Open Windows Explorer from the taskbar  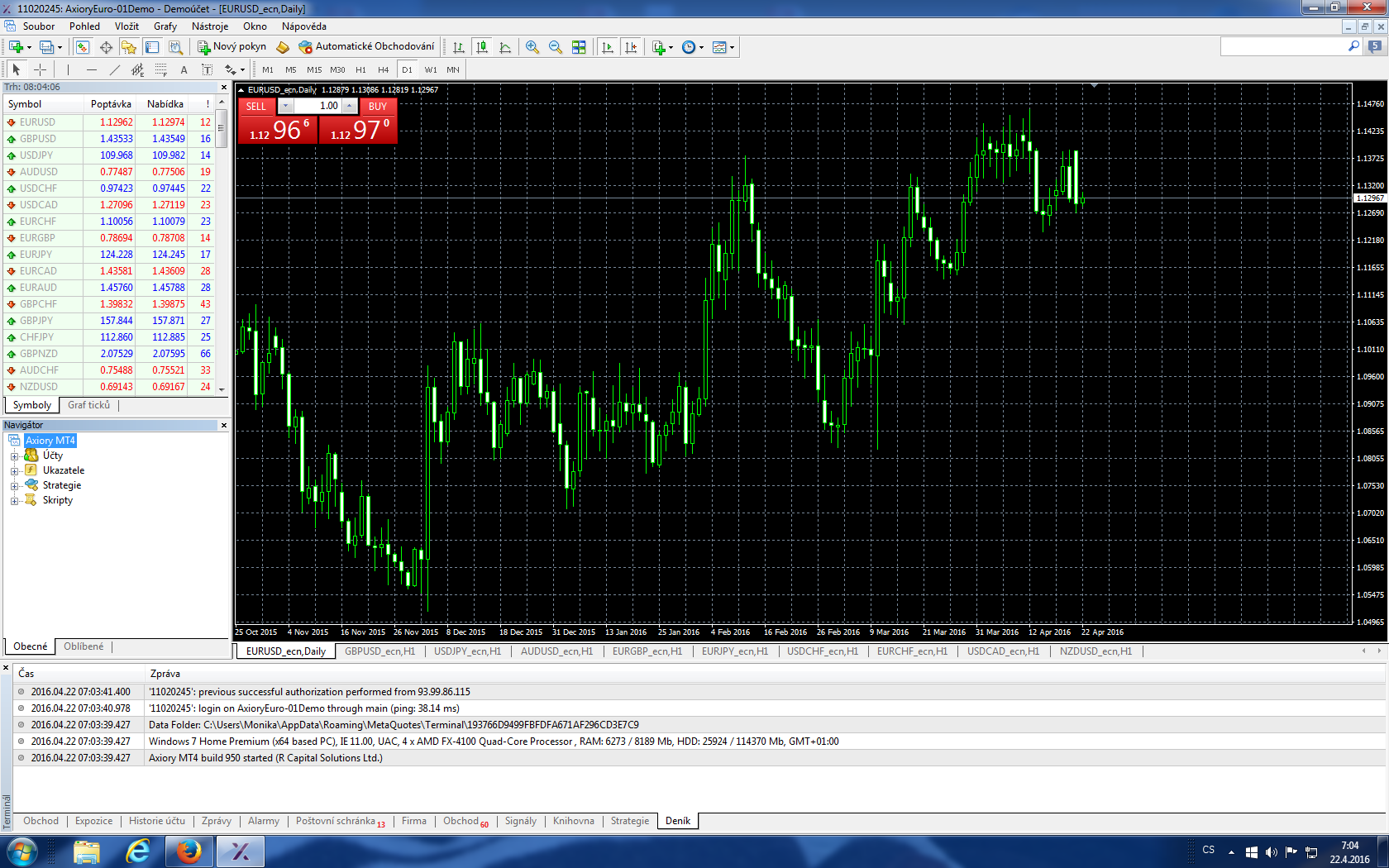[x=87, y=851]
